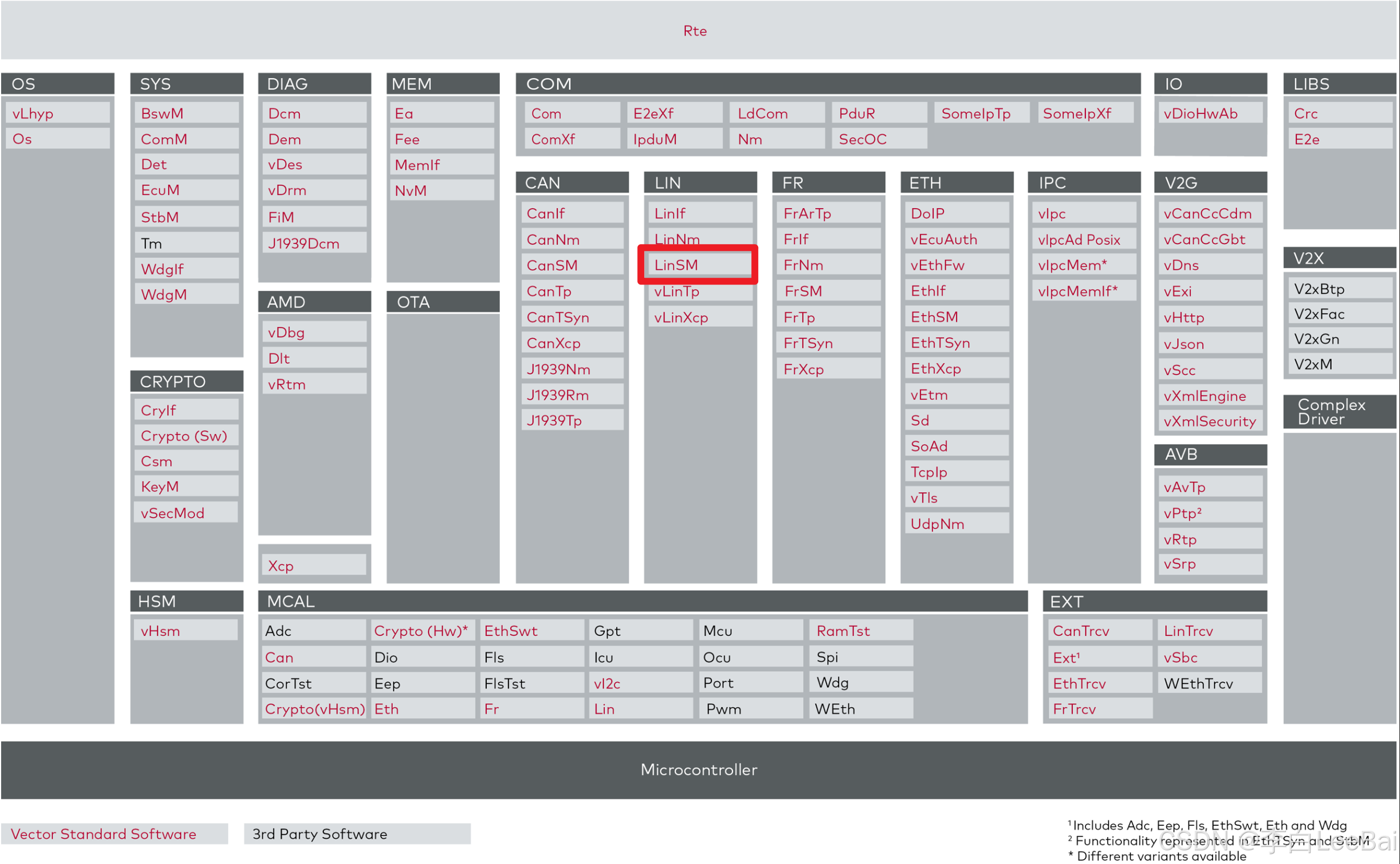This screenshot has width=1400, height=864.
Task: Click the Vector Standard Software legend entry
Action: pyautogui.click(x=104, y=834)
